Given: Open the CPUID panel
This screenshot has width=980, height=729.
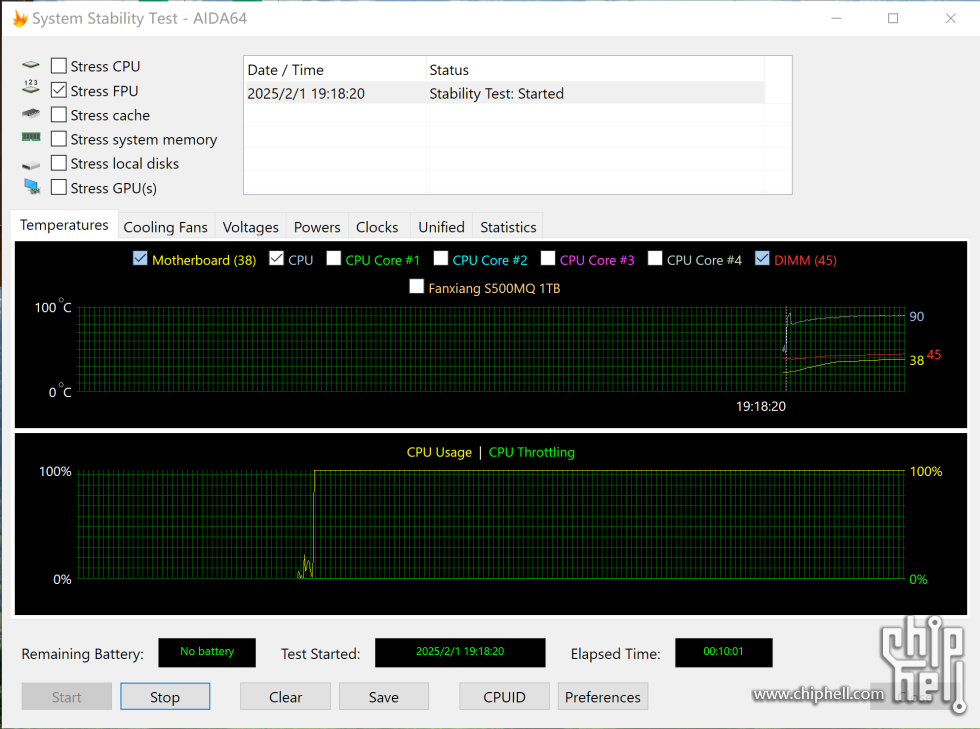Looking at the screenshot, I should (x=504, y=696).
